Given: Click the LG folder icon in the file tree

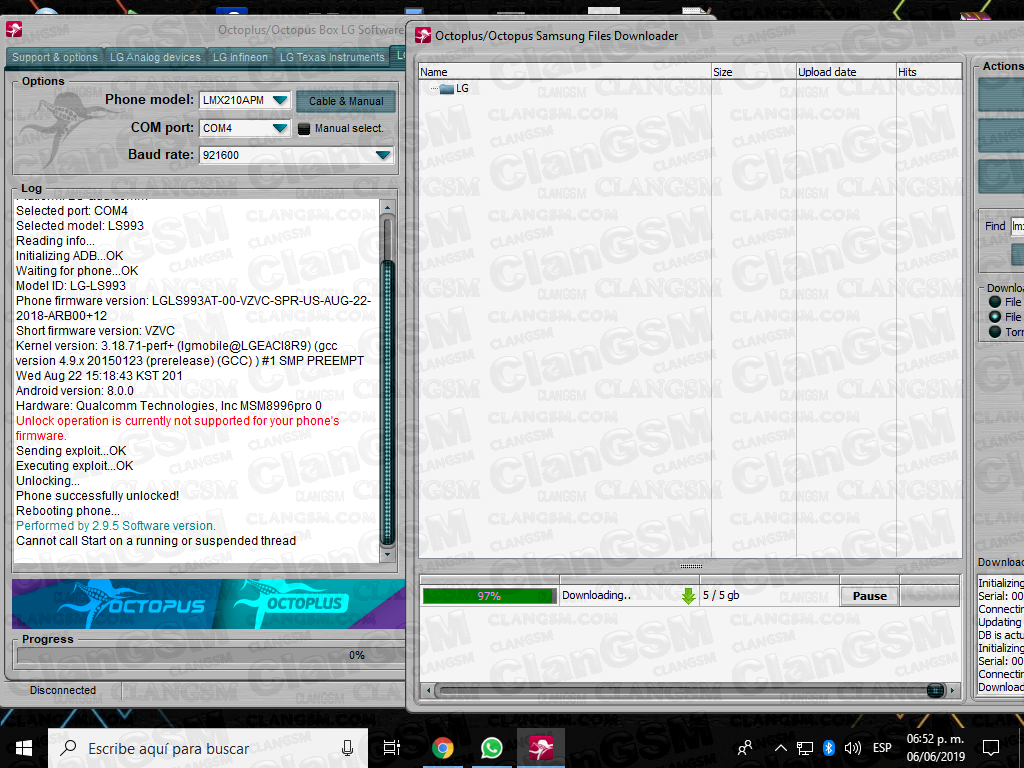Looking at the screenshot, I should point(447,89).
